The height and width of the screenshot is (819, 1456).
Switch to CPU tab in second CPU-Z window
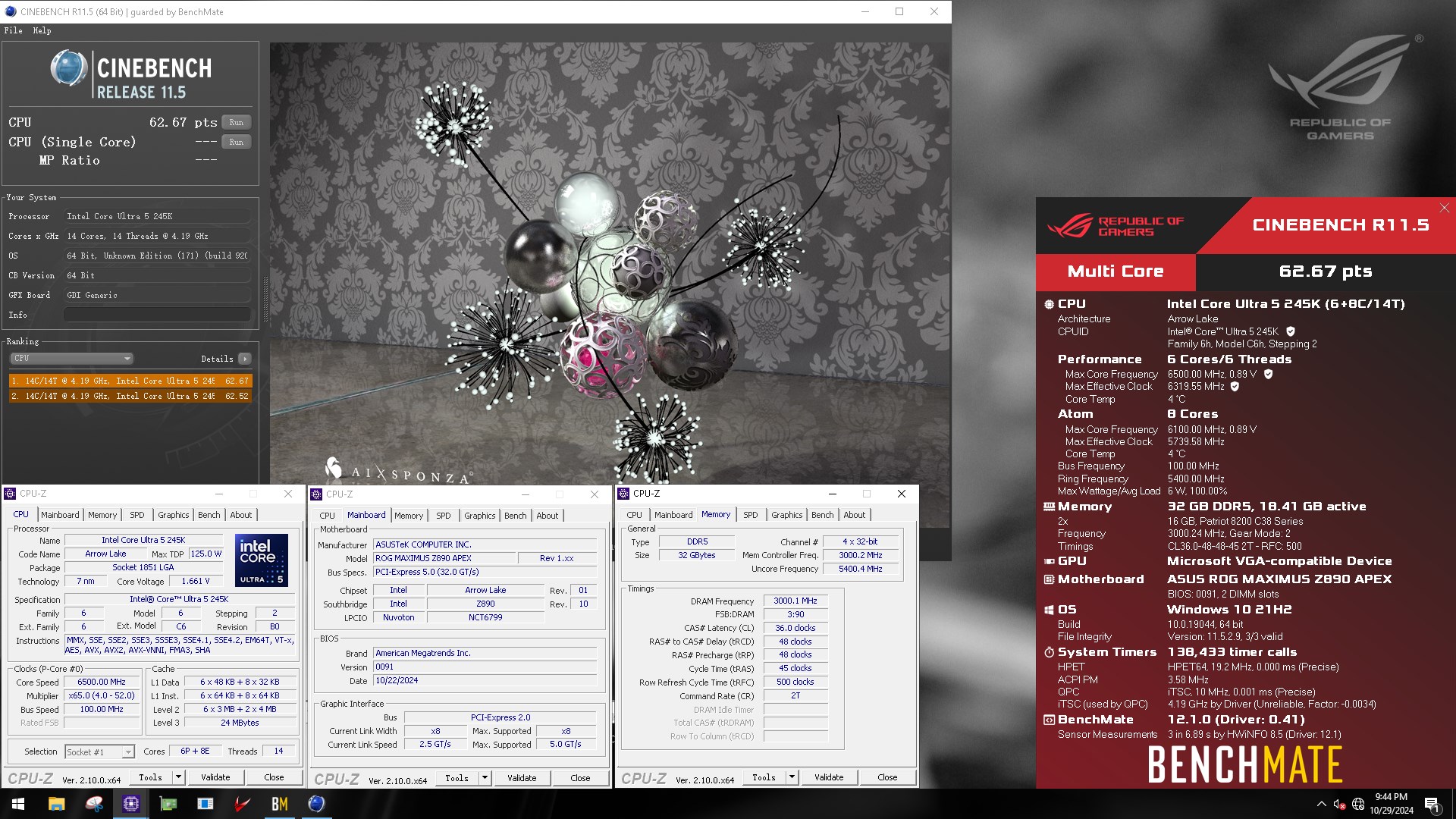(327, 516)
